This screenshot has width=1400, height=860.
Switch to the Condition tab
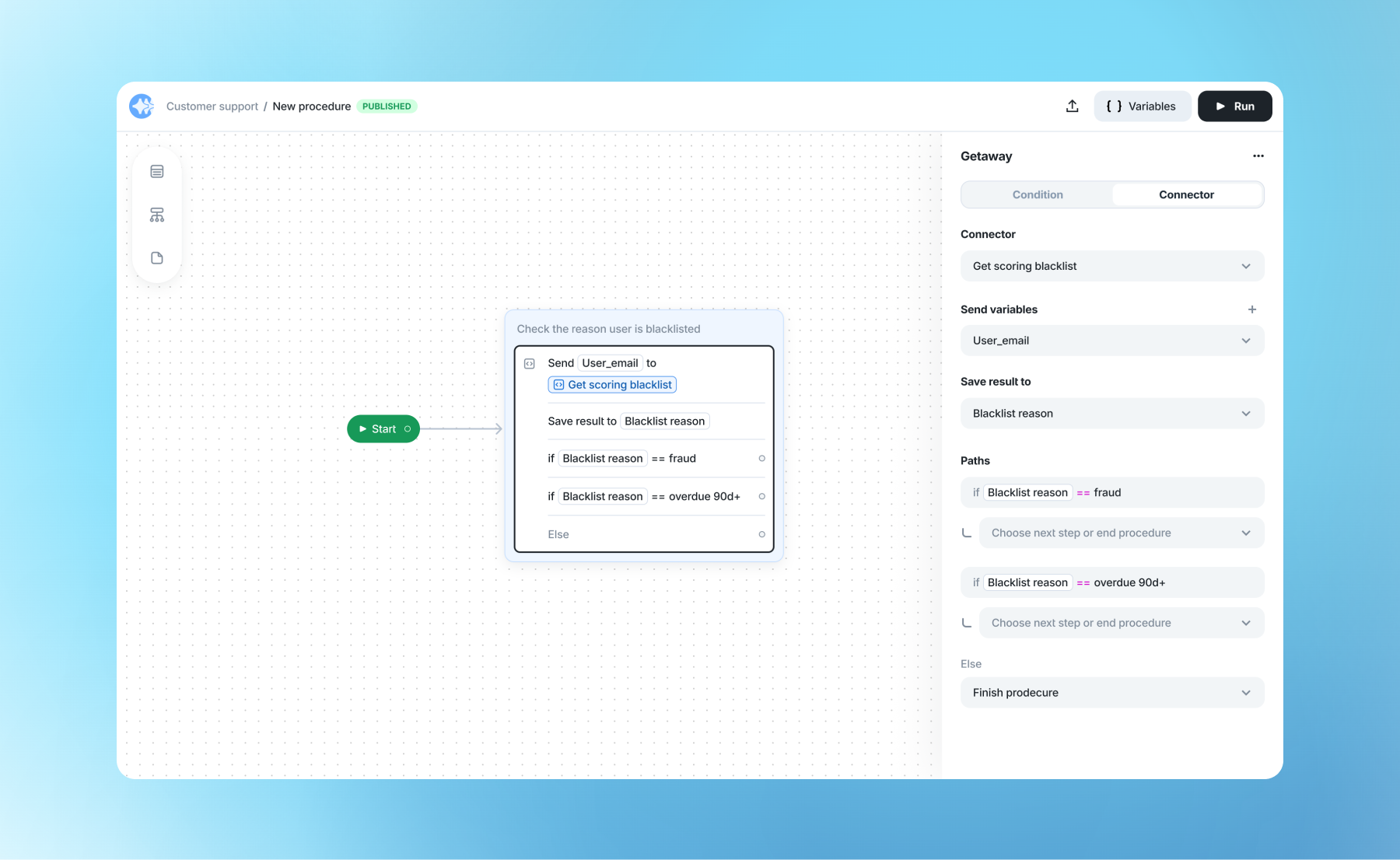coord(1038,194)
